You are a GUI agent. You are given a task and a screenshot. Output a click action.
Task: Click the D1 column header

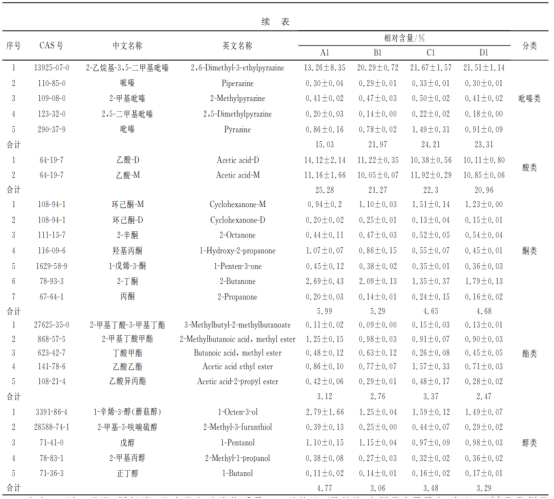(x=484, y=53)
